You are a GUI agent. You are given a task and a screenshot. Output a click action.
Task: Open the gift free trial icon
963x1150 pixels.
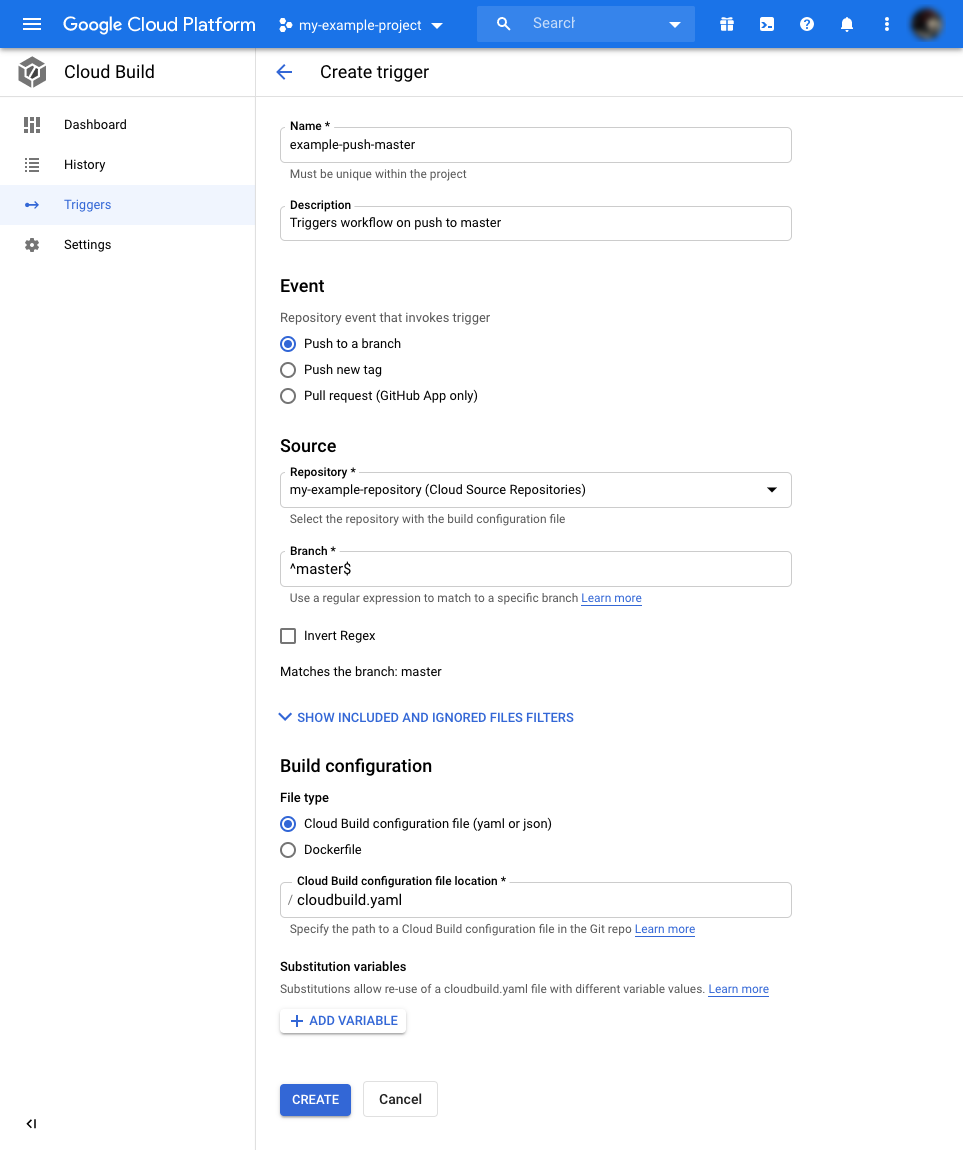727,24
